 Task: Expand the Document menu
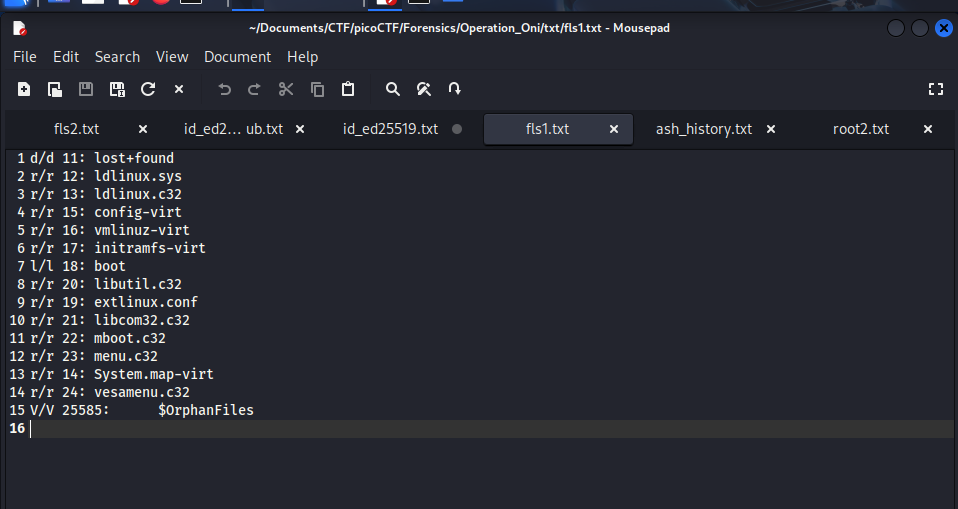point(237,57)
